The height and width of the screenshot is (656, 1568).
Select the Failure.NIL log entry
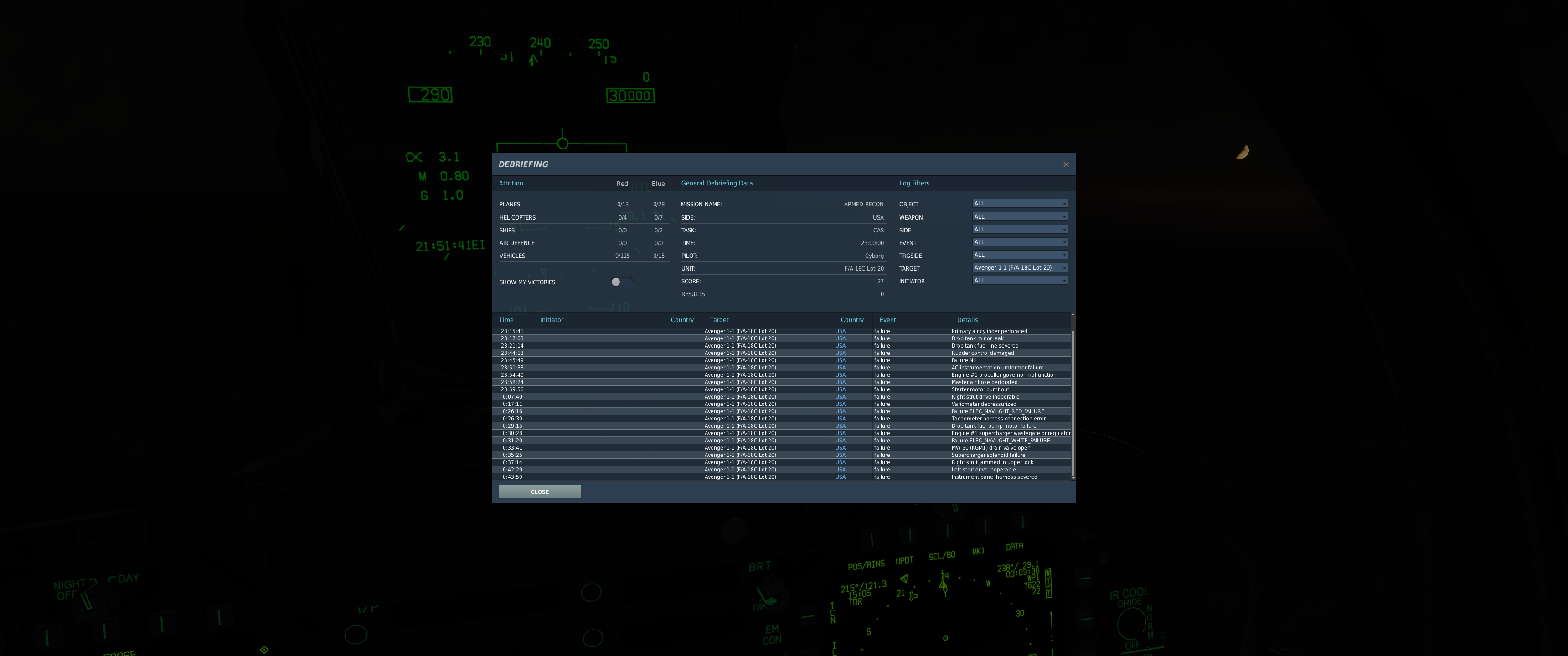[781, 360]
